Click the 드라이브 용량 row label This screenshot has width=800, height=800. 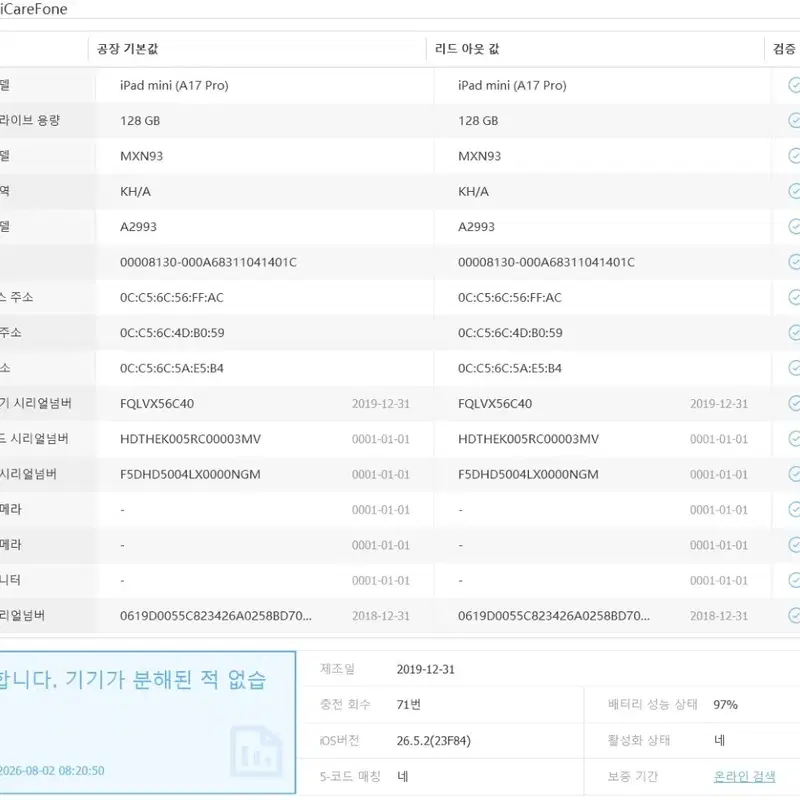coord(30,120)
